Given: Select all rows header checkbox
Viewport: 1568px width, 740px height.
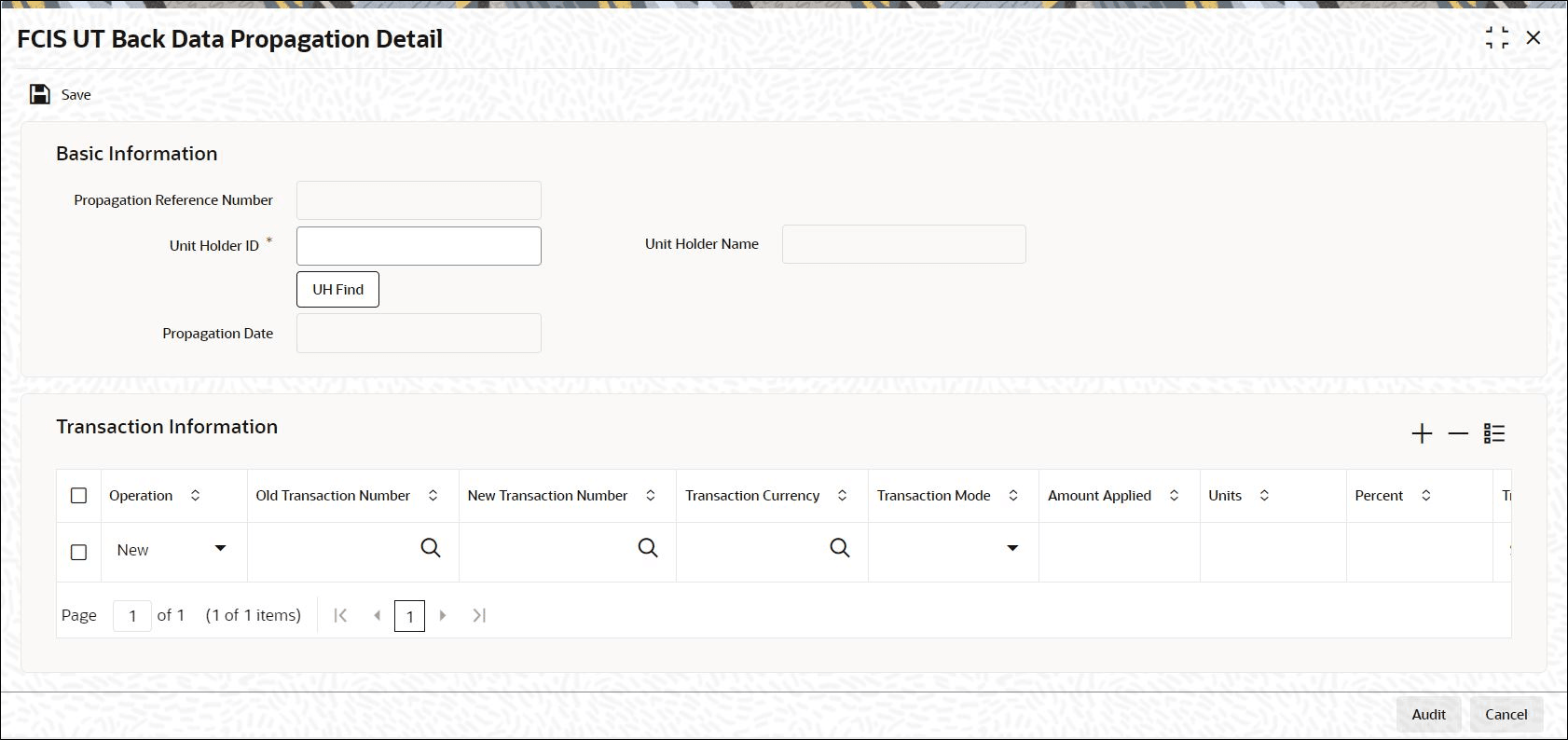Looking at the screenshot, I should point(79,496).
